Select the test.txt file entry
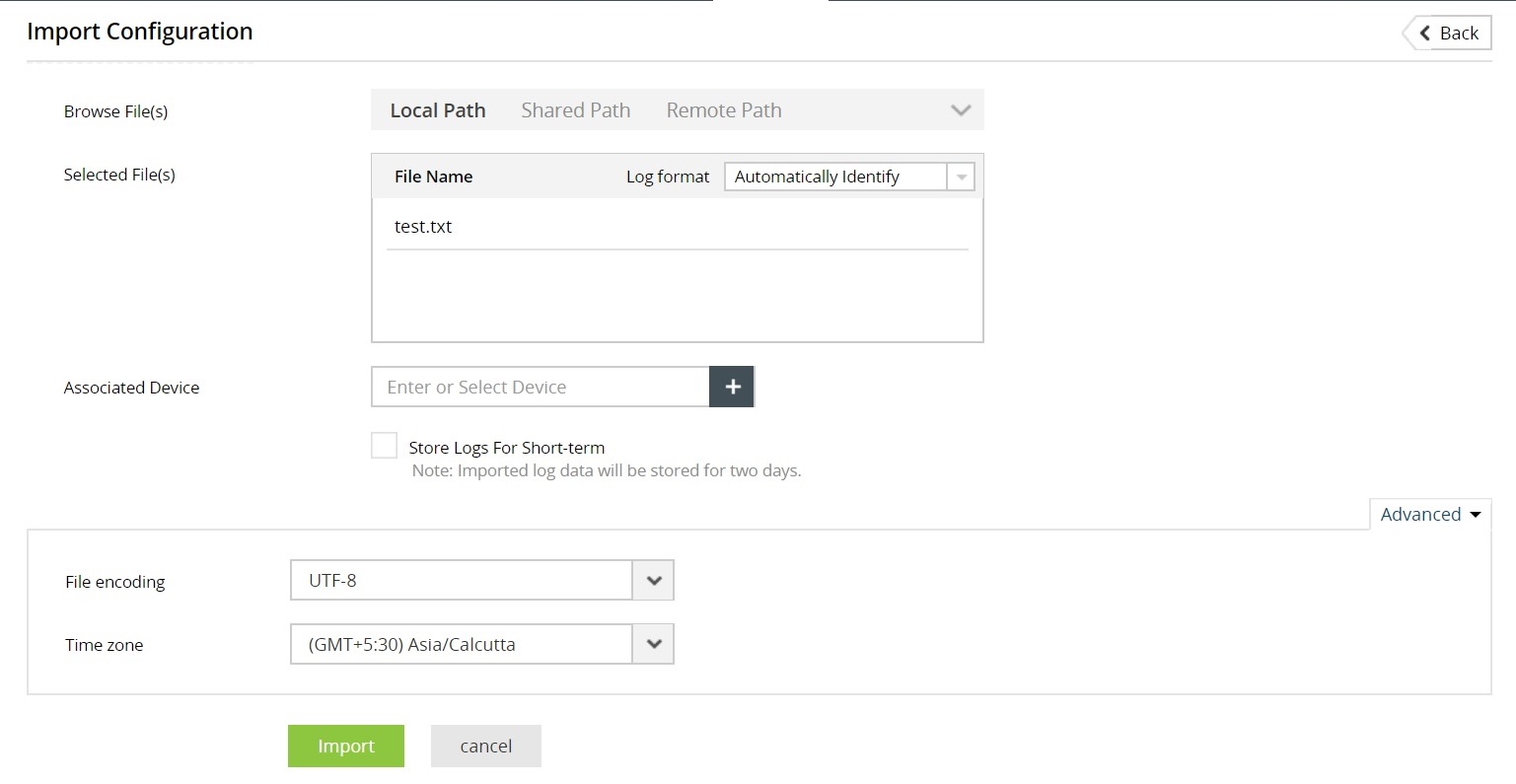The height and width of the screenshot is (784, 1516). [x=423, y=226]
